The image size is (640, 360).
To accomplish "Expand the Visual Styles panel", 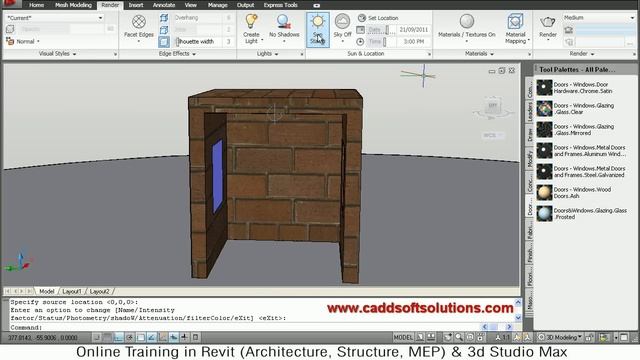I will coord(58,54).
